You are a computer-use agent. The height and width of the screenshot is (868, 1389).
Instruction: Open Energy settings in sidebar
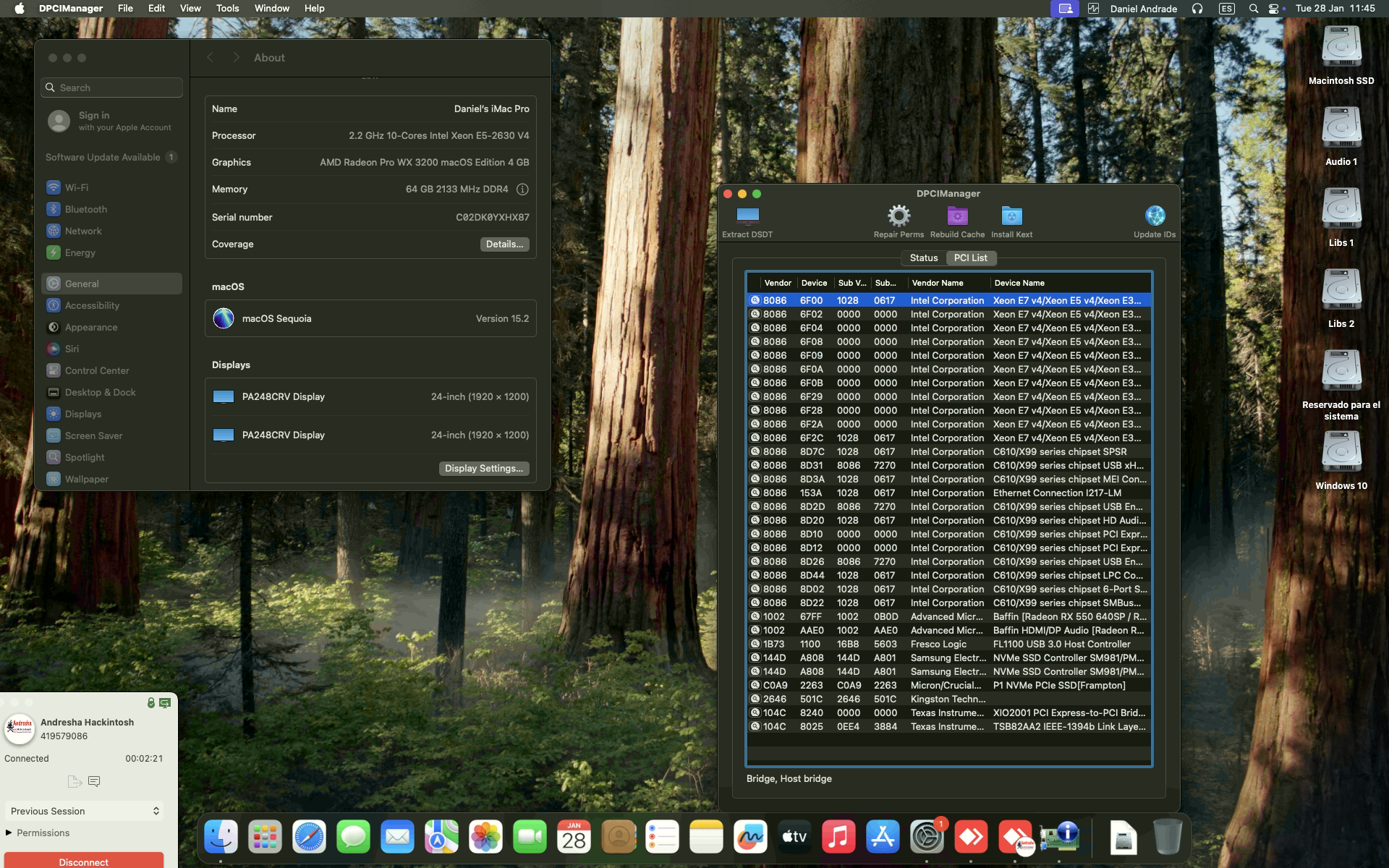click(x=111, y=252)
